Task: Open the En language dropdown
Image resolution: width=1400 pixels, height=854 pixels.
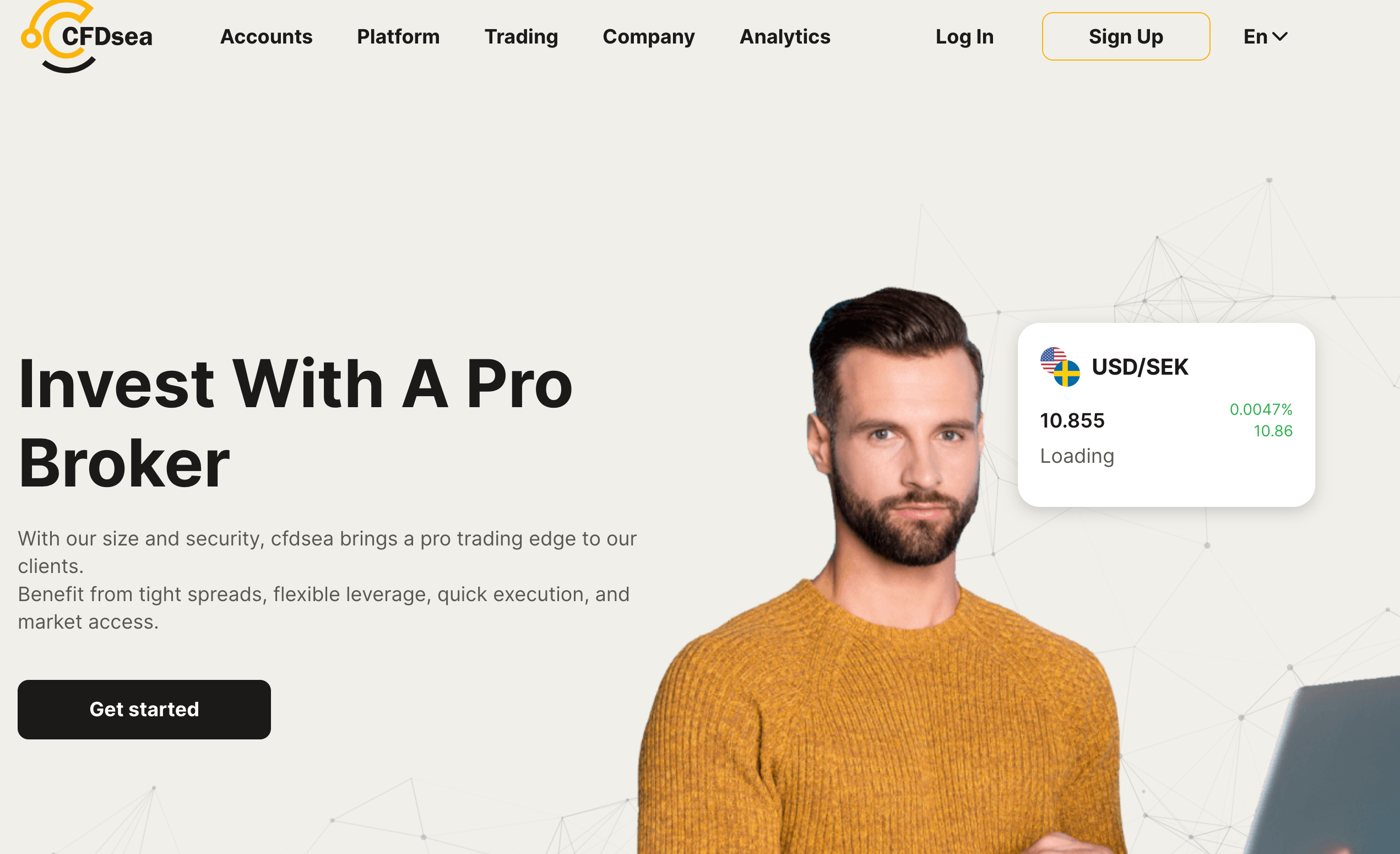Action: (1265, 36)
